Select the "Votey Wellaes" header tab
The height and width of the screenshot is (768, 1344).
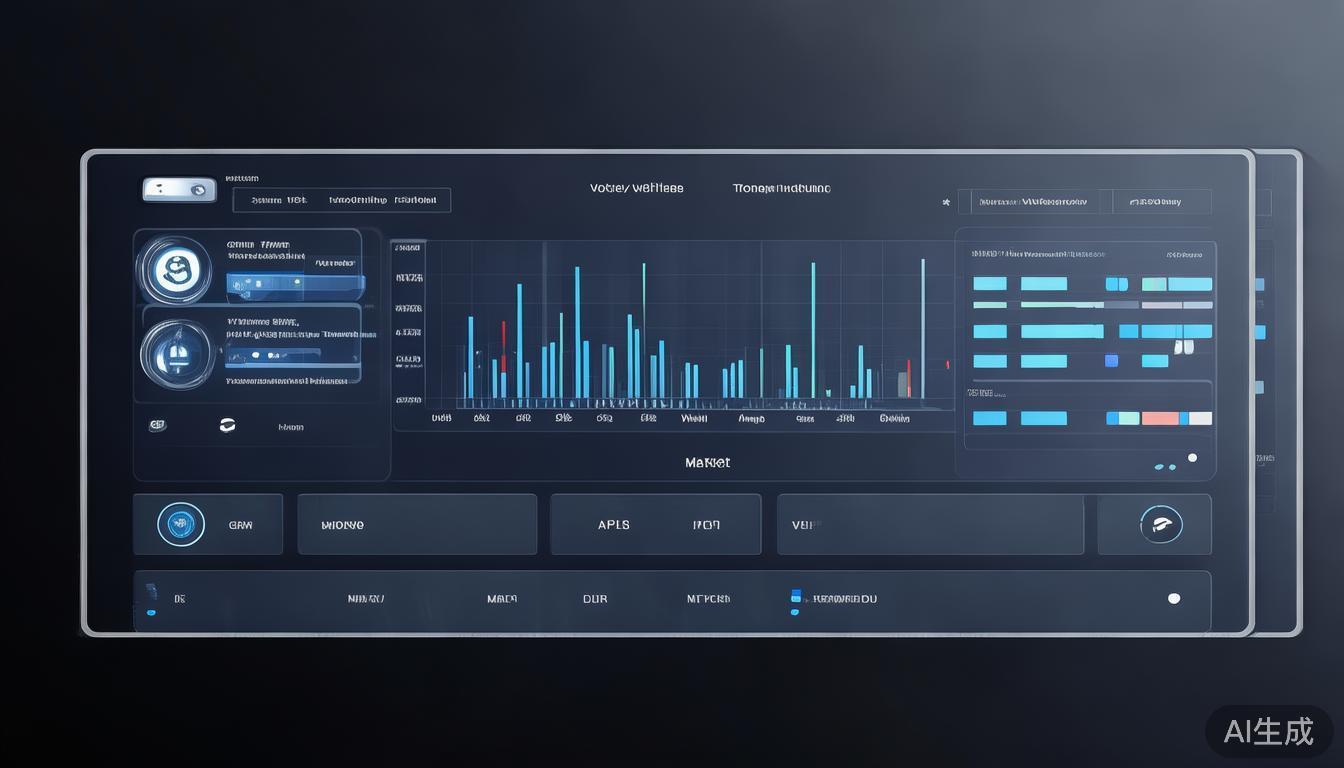(636, 188)
